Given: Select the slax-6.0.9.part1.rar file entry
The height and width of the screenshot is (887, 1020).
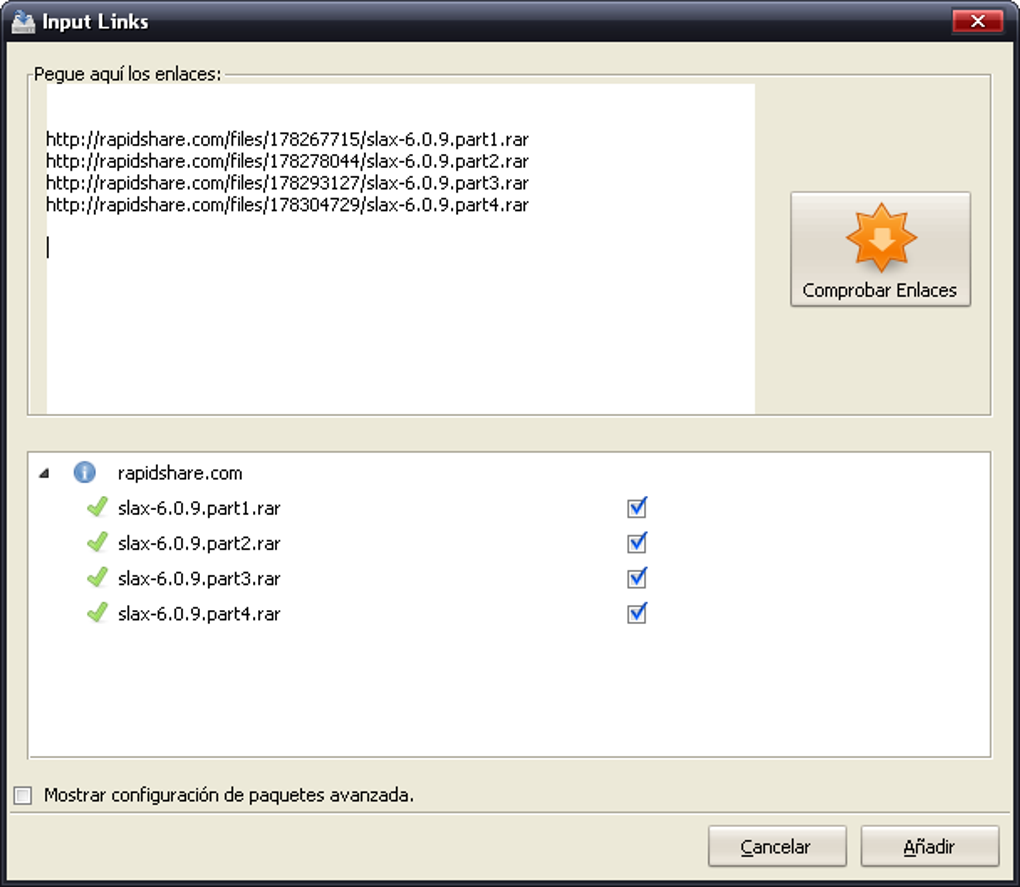Looking at the screenshot, I should tap(199, 509).
